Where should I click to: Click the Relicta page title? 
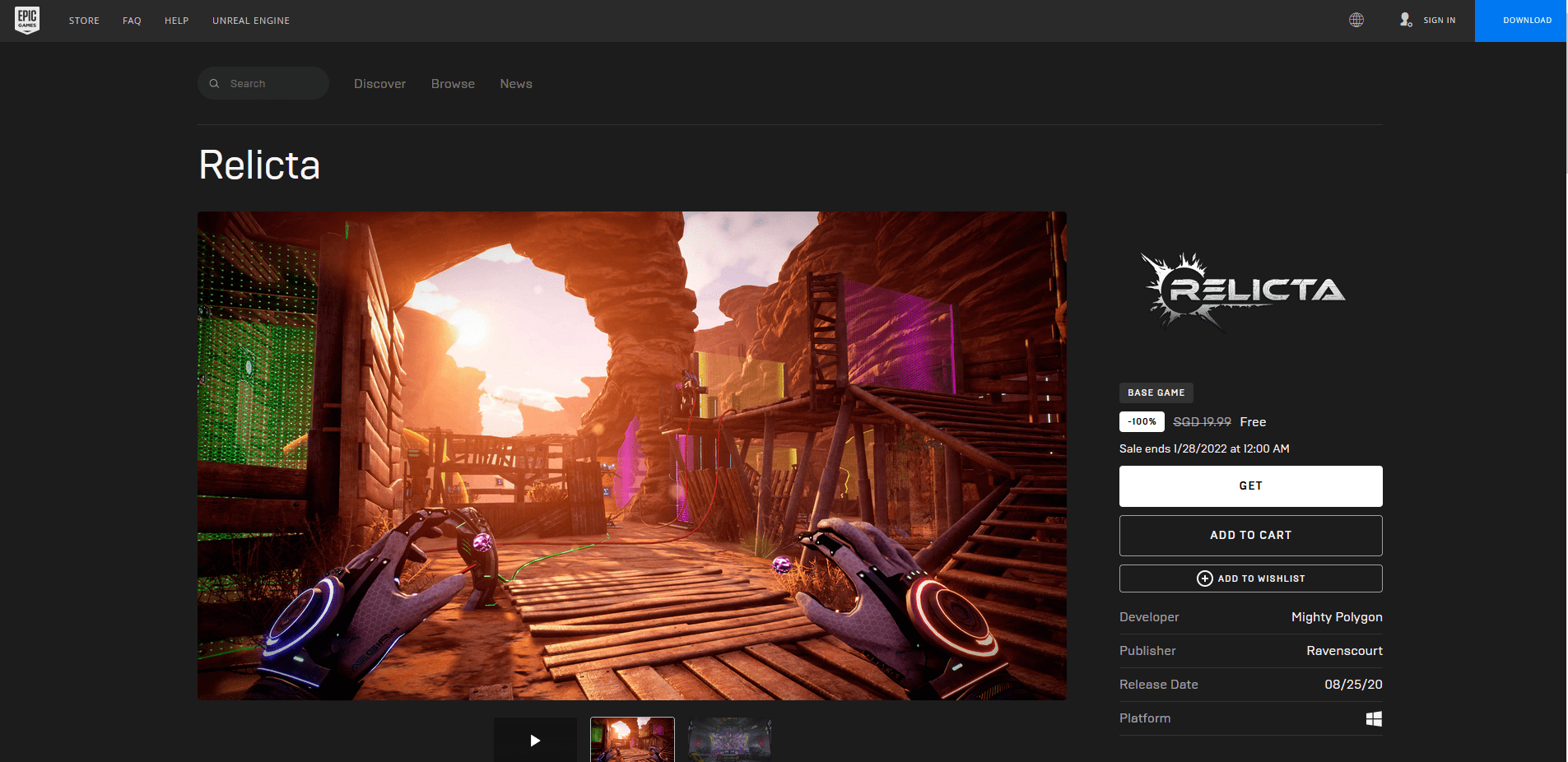tap(259, 165)
